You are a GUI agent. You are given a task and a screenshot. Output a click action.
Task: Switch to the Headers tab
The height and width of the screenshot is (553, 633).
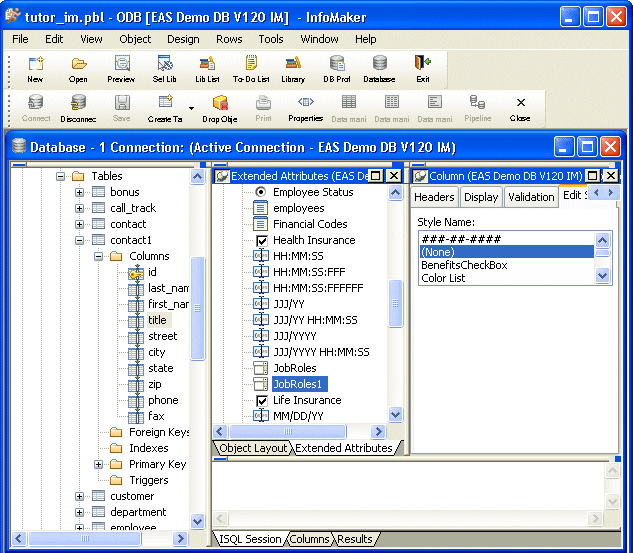(x=434, y=197)
